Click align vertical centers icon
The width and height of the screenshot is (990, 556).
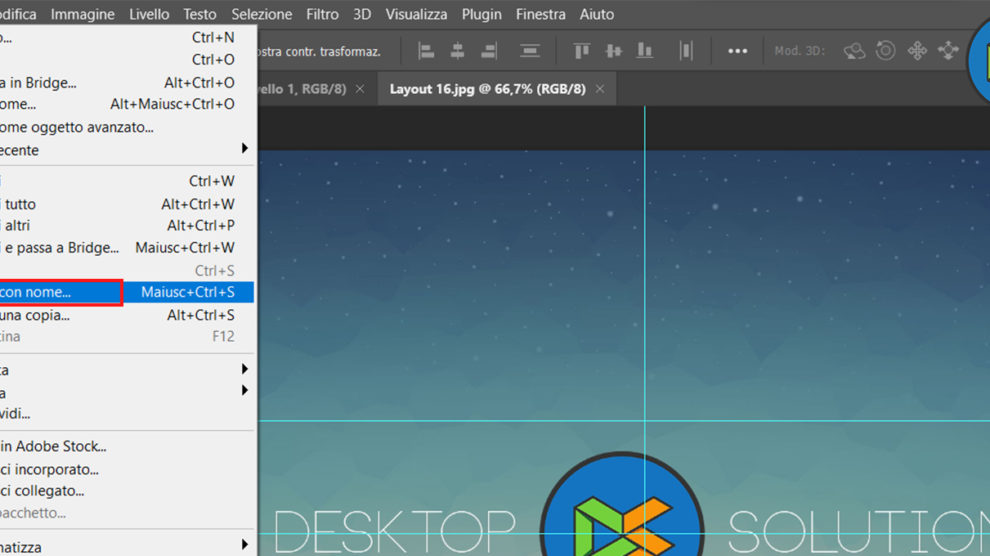614,51
